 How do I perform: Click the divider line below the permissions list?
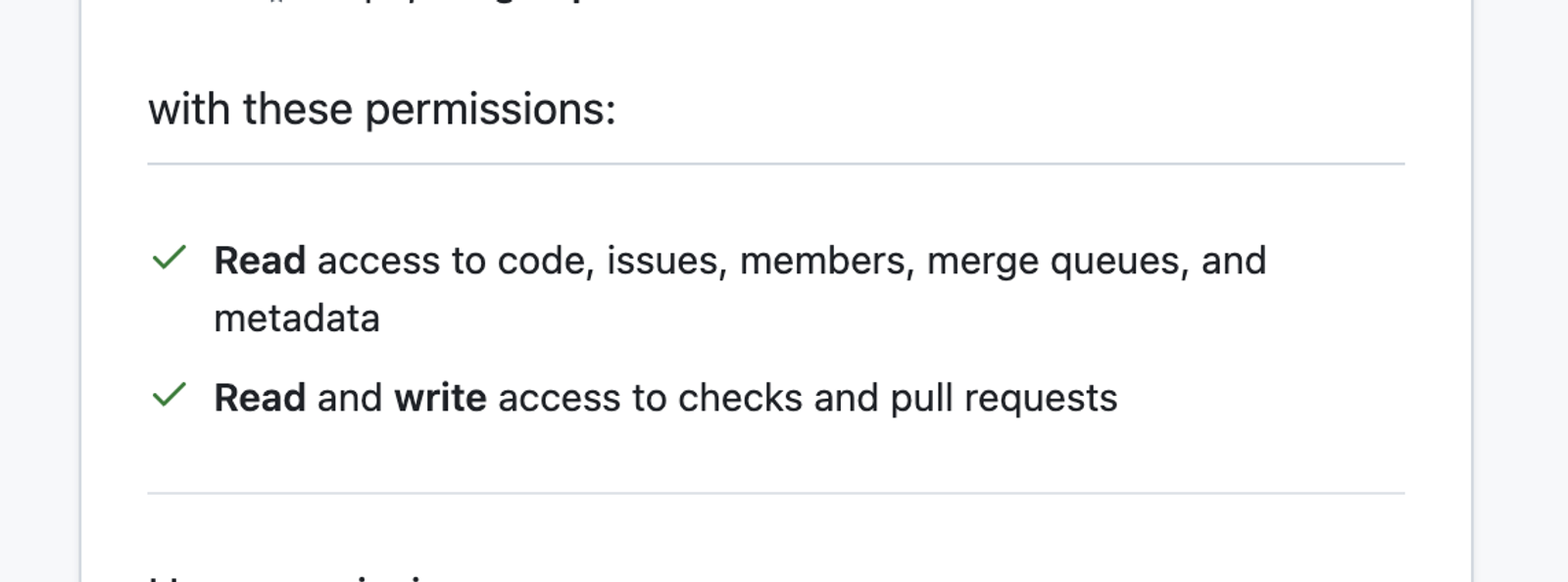click(776, 493)
